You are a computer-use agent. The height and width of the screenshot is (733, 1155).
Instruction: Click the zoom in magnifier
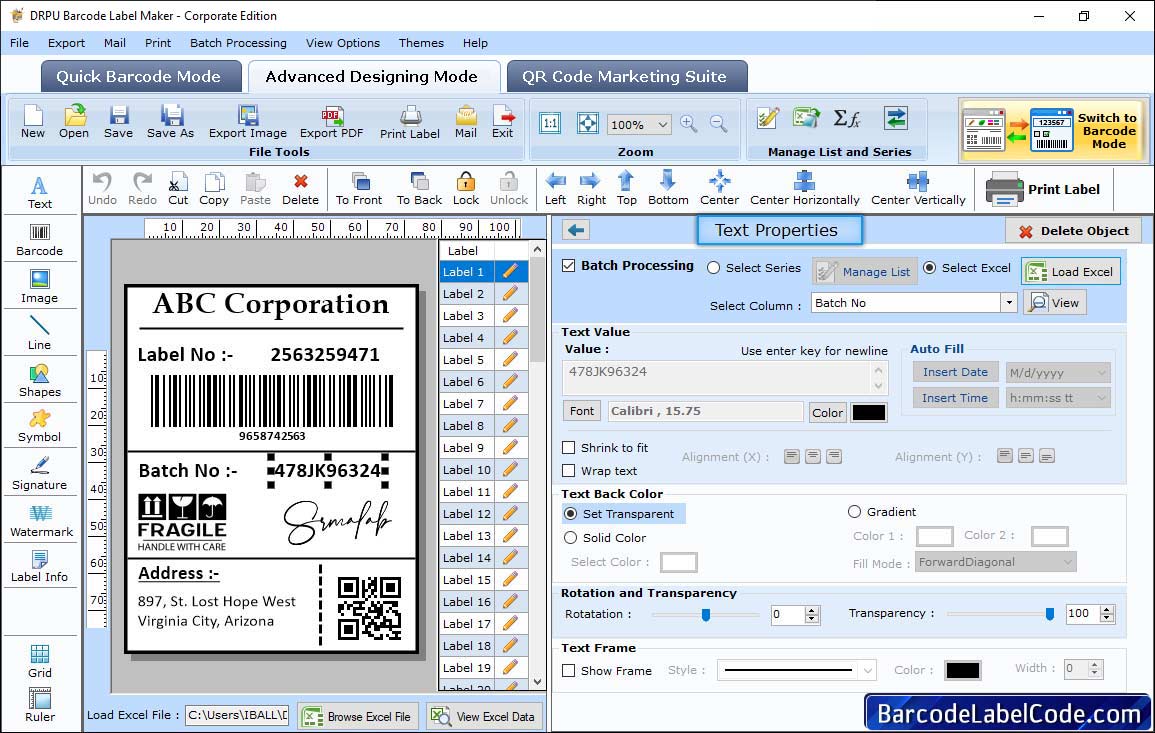click(689, 124)
